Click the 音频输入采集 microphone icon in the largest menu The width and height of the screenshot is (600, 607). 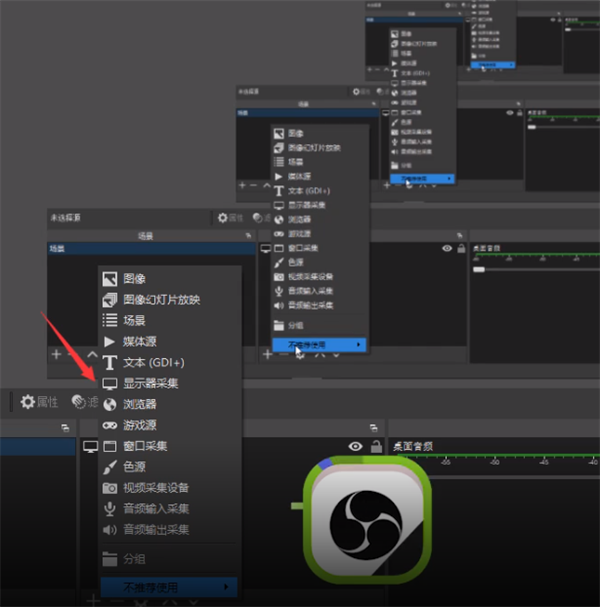(x=110, y=509)
